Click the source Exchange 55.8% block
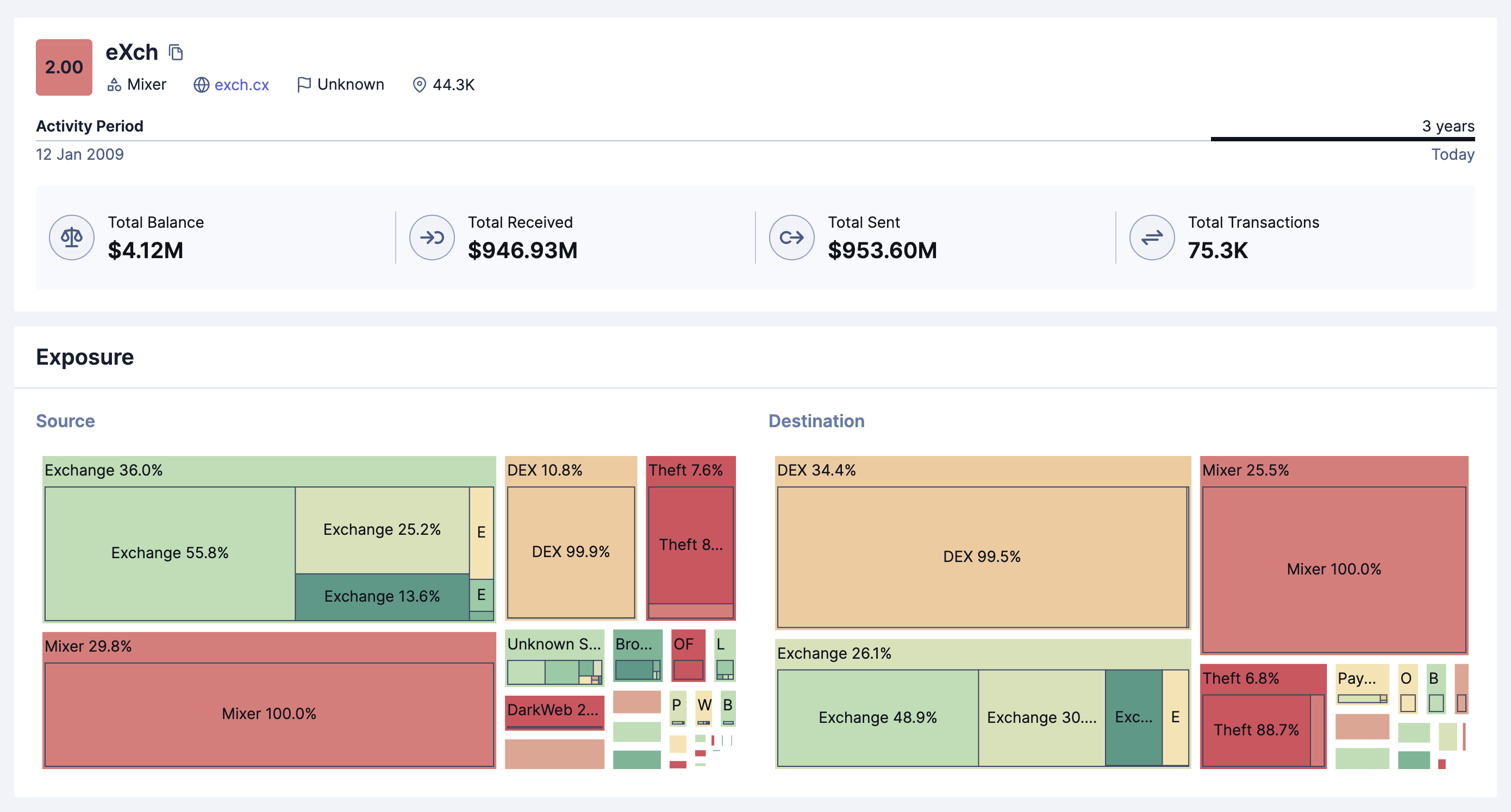Viewport: 1511px width, 812px height. (x=170, y=553)
